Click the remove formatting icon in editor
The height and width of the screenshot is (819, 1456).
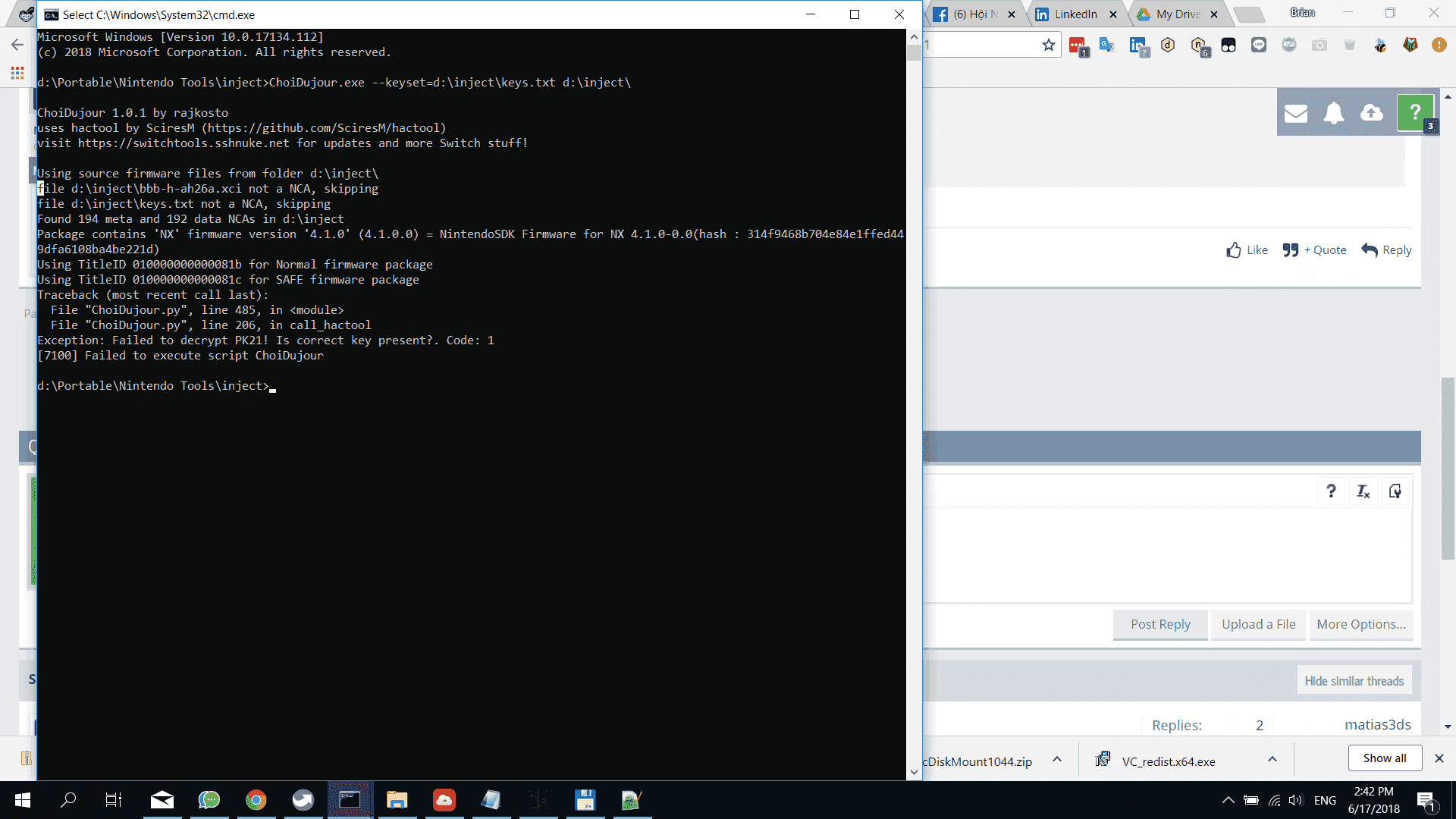[1363, 491]
